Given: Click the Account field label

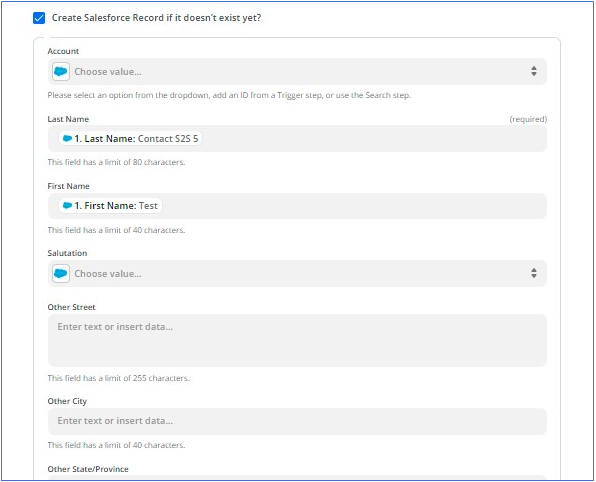Looking at the screenshot, I should click(63, 51).
